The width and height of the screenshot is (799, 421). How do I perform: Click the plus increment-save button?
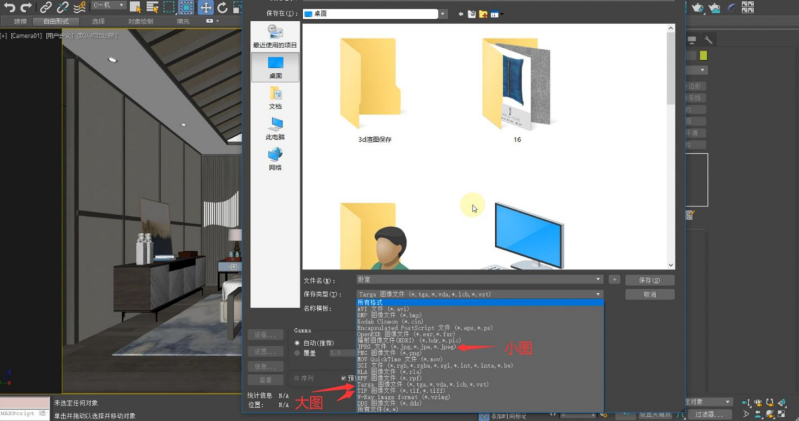coord(614,279)
